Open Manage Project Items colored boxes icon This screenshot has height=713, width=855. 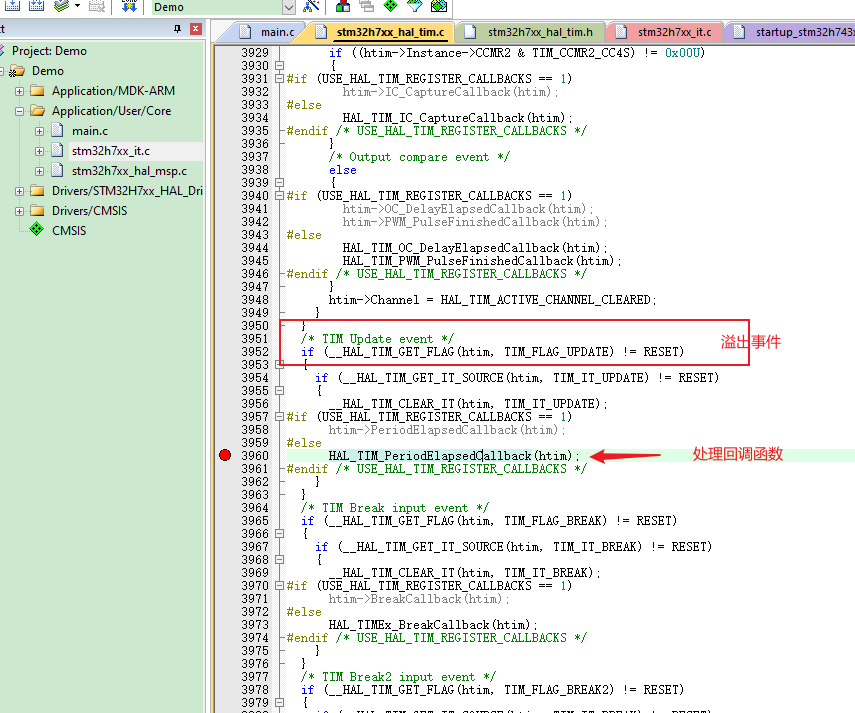point(343,5)
